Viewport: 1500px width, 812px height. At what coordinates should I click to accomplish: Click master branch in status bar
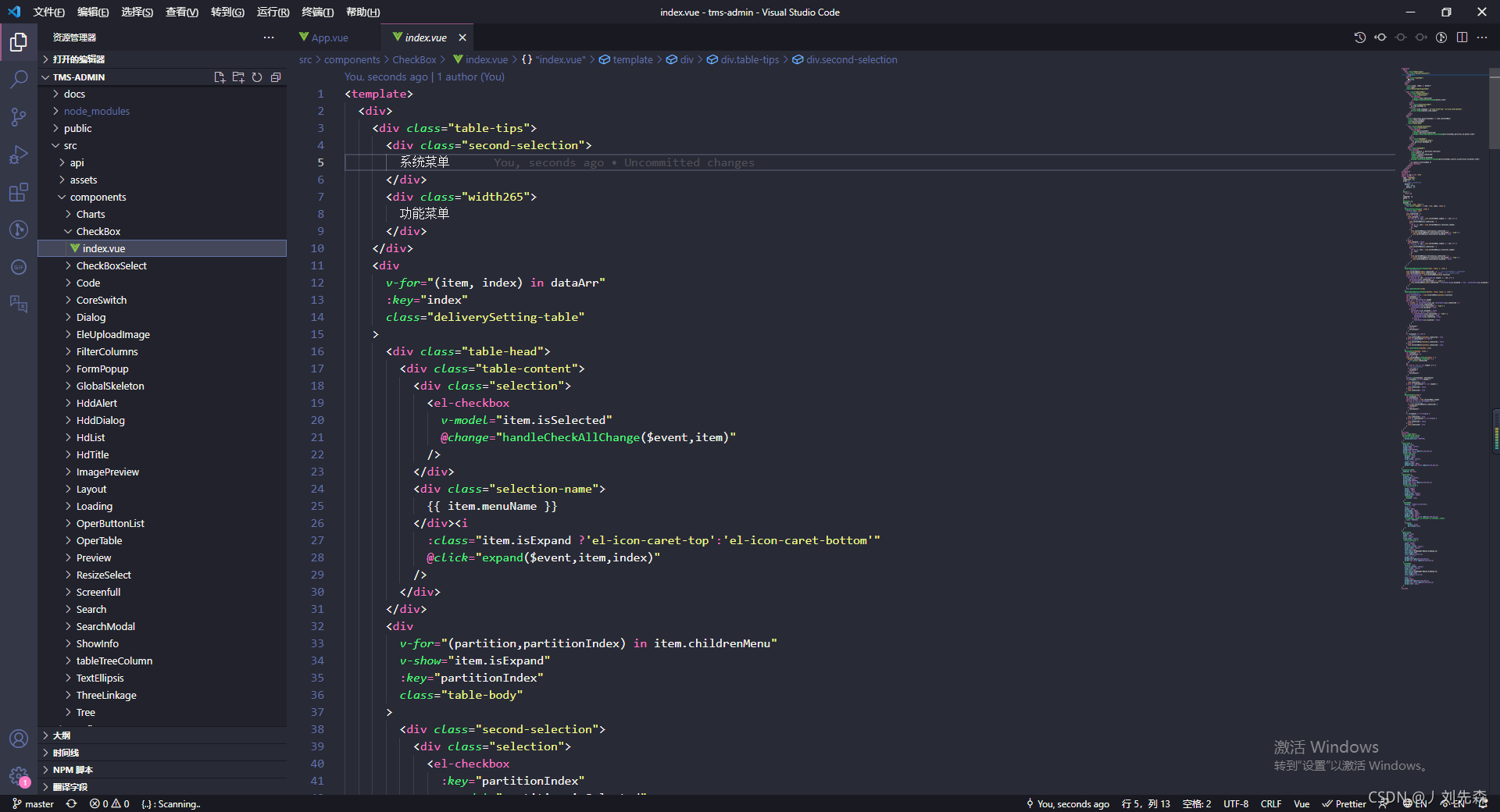click(x=33, y=803)
